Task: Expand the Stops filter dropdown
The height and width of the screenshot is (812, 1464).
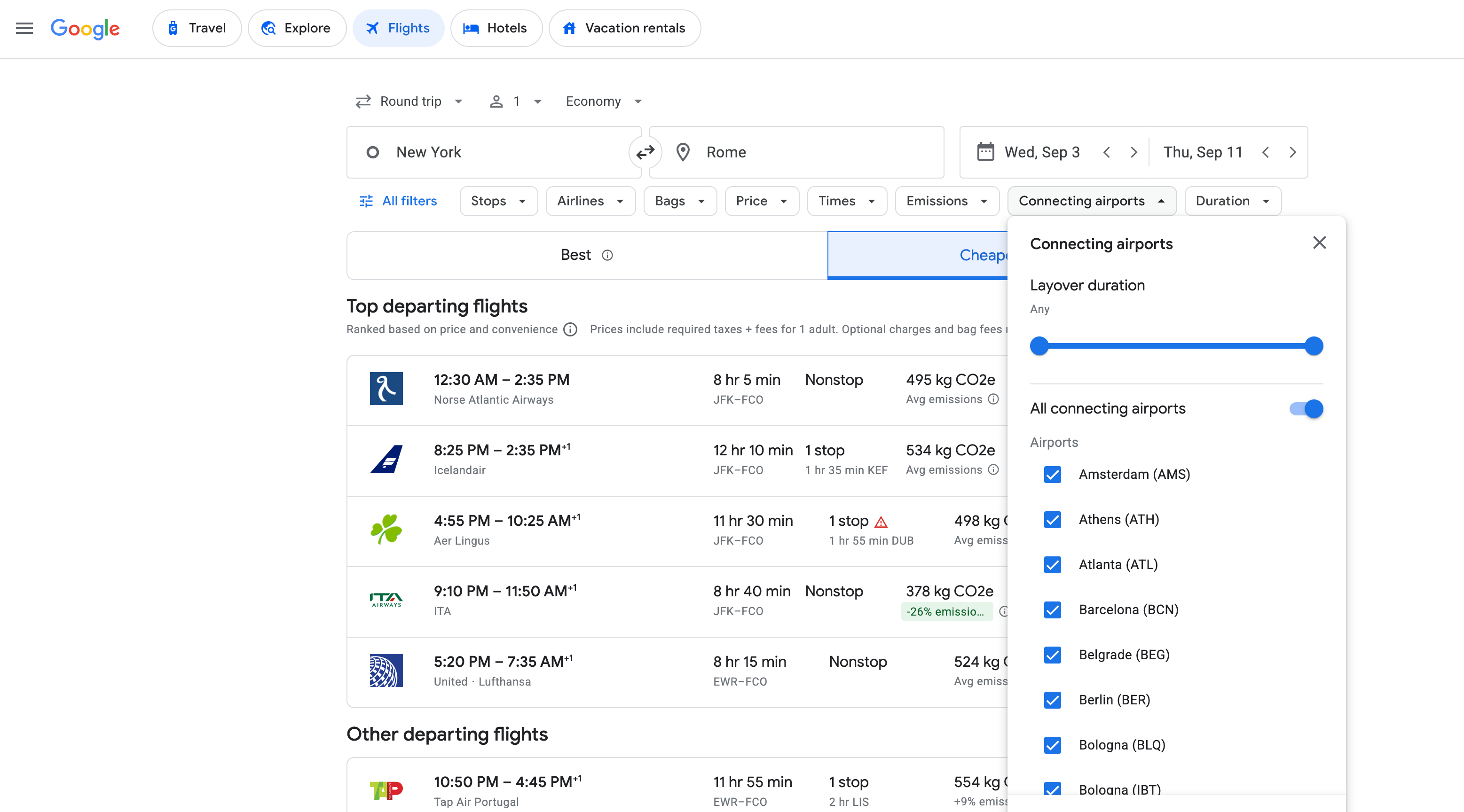Action: click(x=498, y=201)
